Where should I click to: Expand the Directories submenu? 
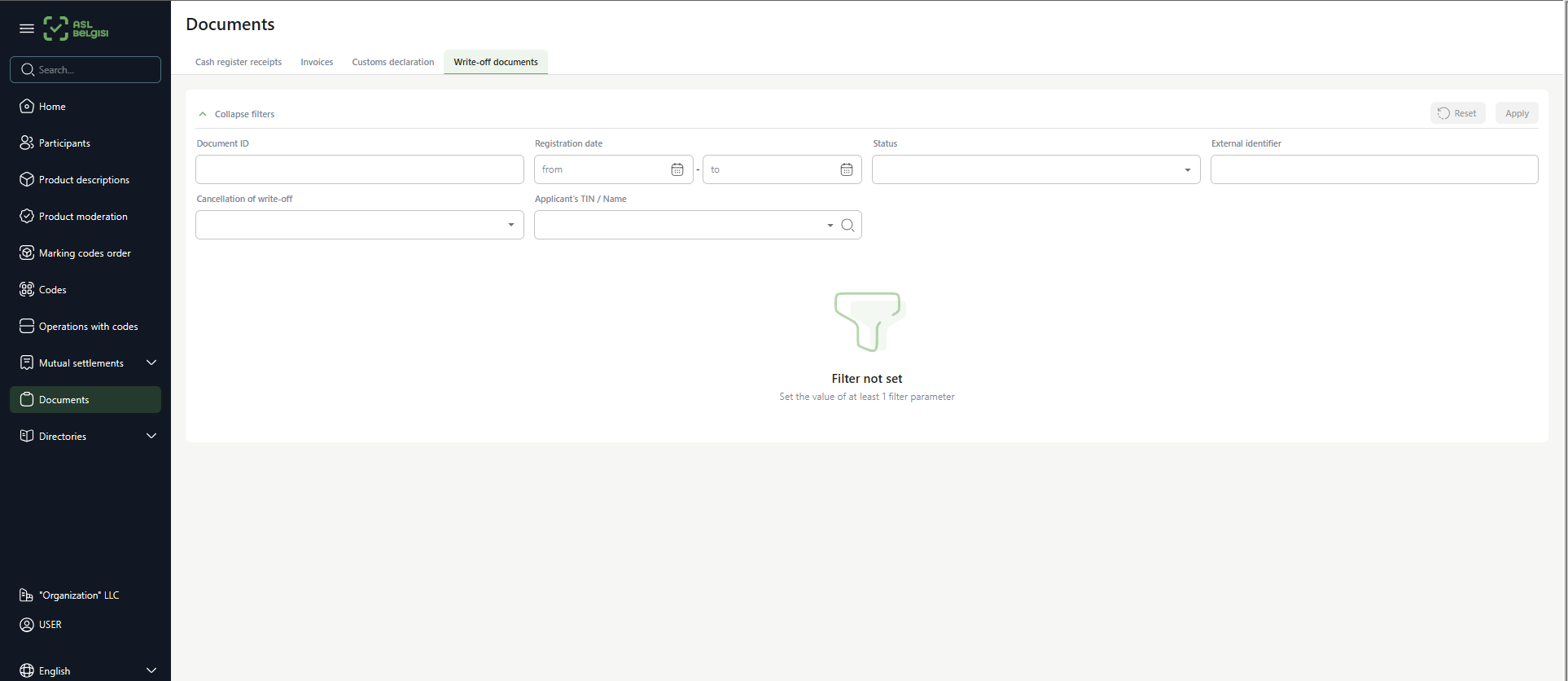(x=151, y=436)
